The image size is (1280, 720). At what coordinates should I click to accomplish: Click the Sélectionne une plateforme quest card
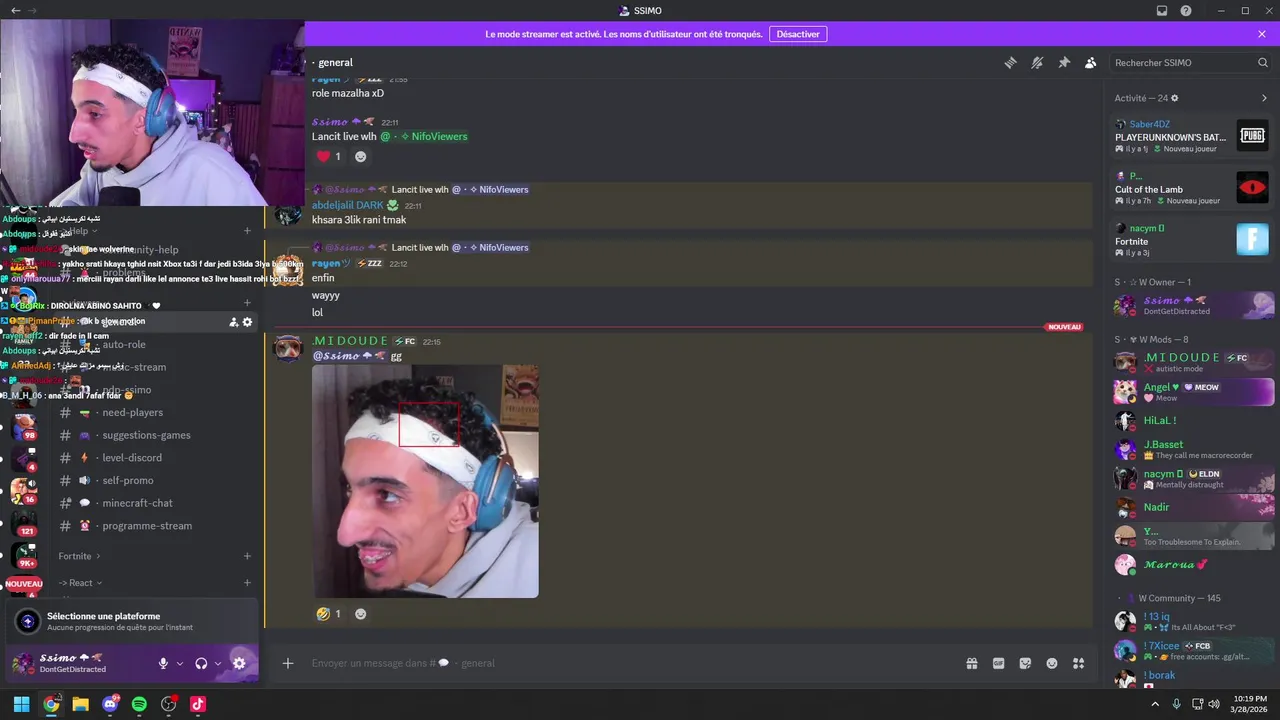[132, 621]
